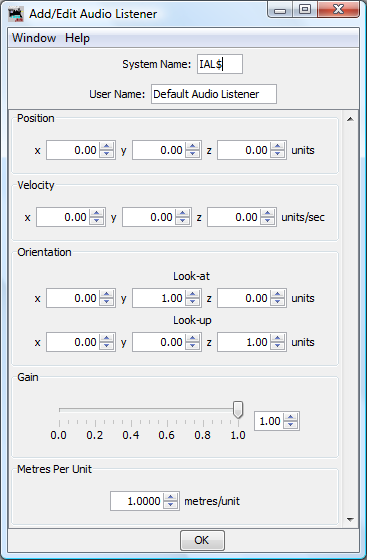The width and height of the screenshot is (367, 560).
Task: Click Position y value field
Action: (x=159, y=150)
